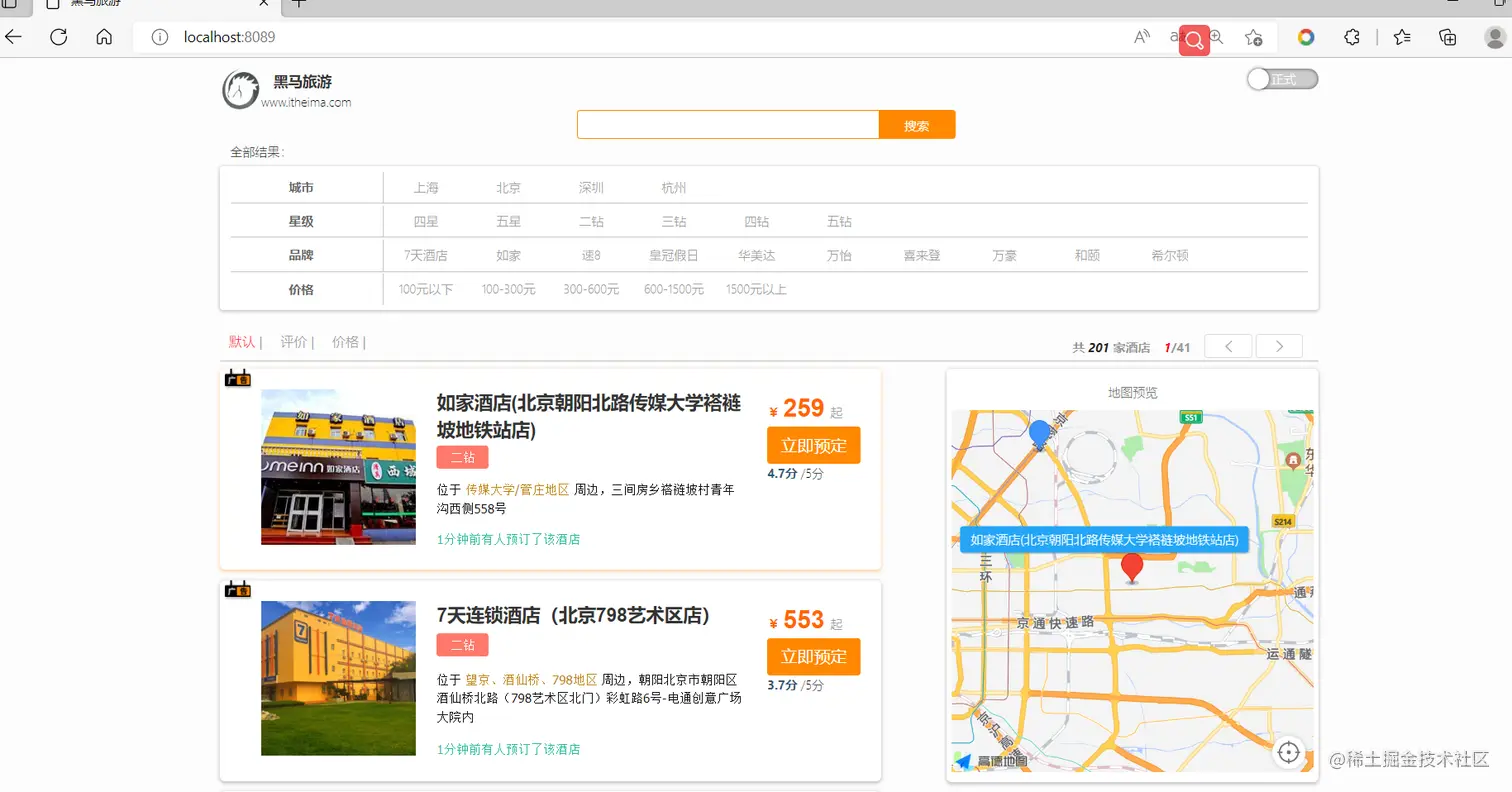Toggle the 正式 switch
This screenshot has width=1512, height=792.
point(1282,79)
